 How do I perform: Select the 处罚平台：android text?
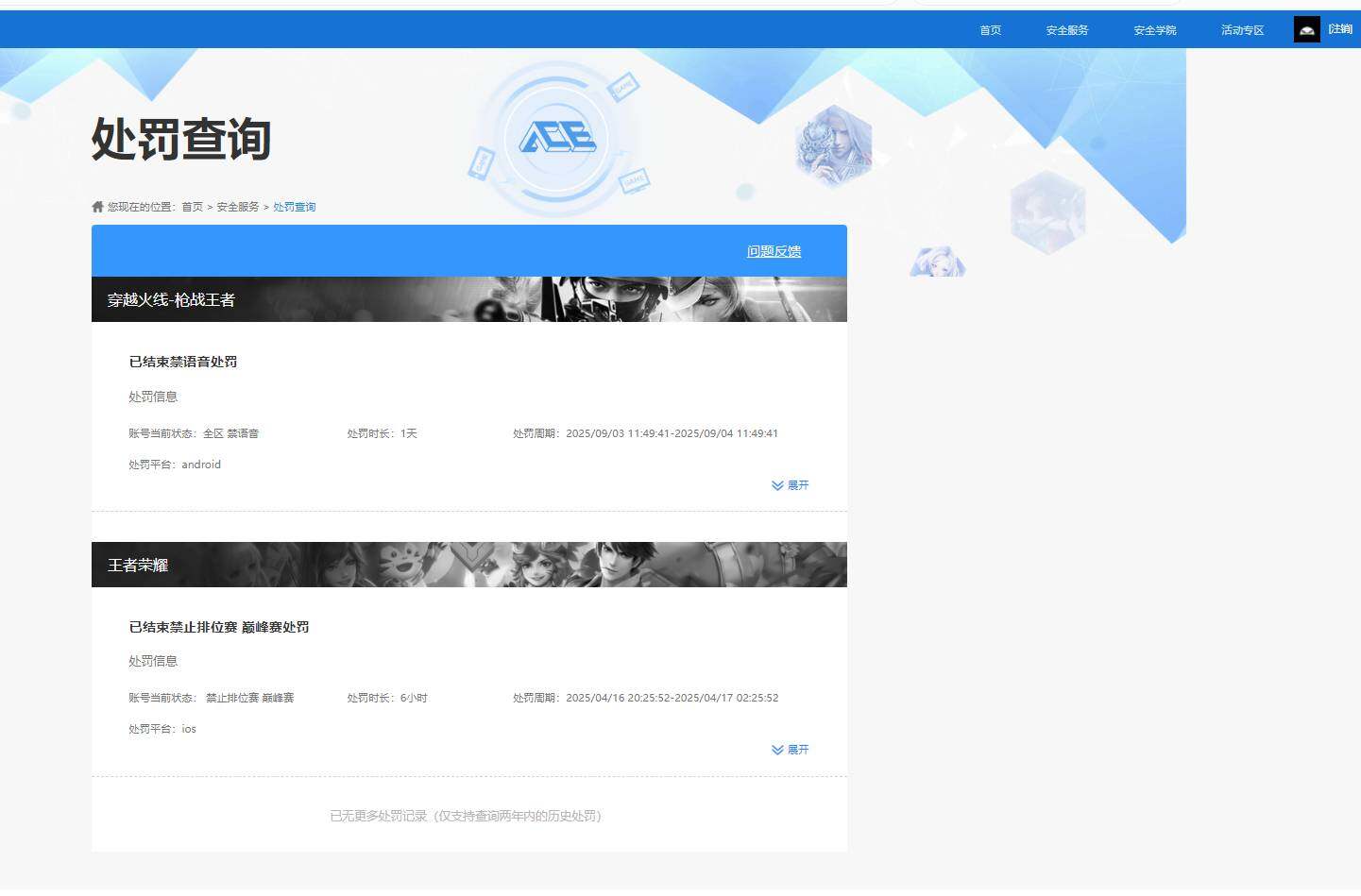[x=175, y=465]
